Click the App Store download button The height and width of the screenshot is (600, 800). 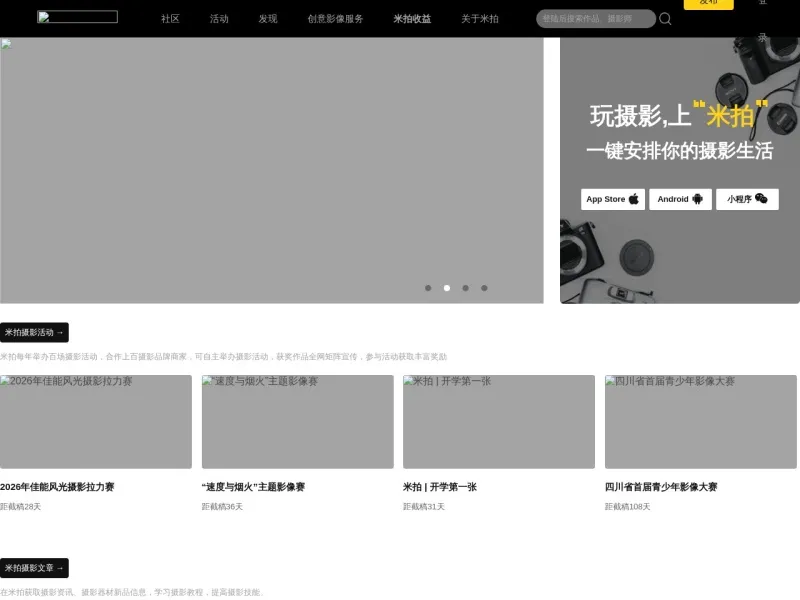[x=613, y=199]
